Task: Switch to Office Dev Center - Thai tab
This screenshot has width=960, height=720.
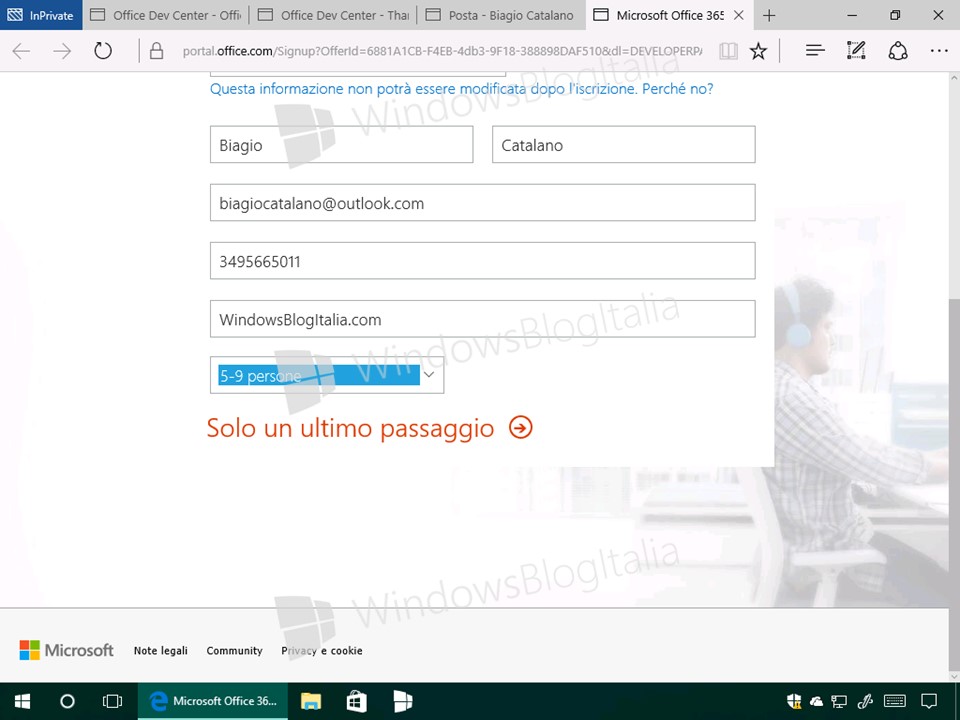Action: point(333,15)
